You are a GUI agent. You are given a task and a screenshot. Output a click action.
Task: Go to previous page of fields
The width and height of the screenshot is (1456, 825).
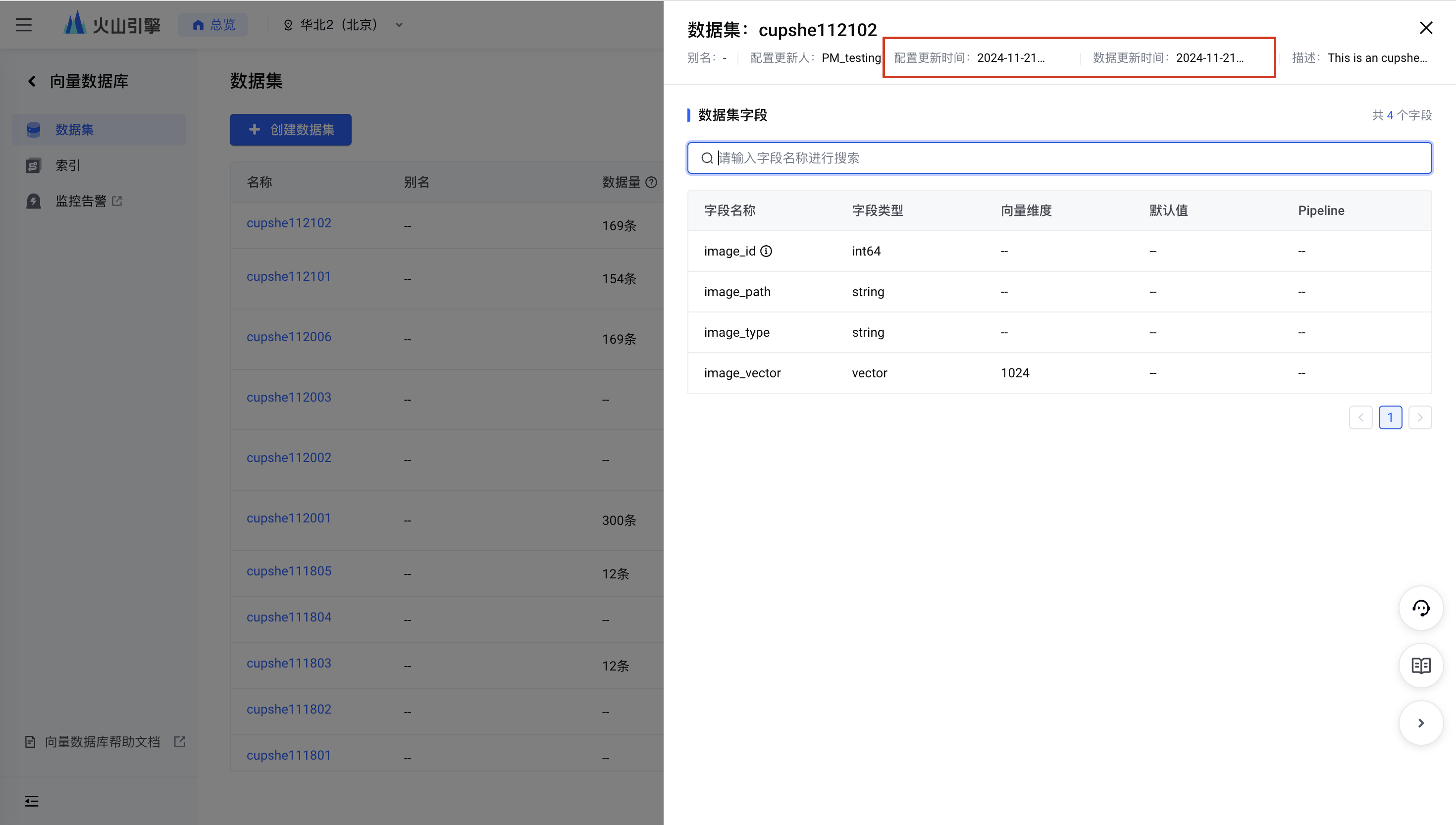coord(1360,417)
